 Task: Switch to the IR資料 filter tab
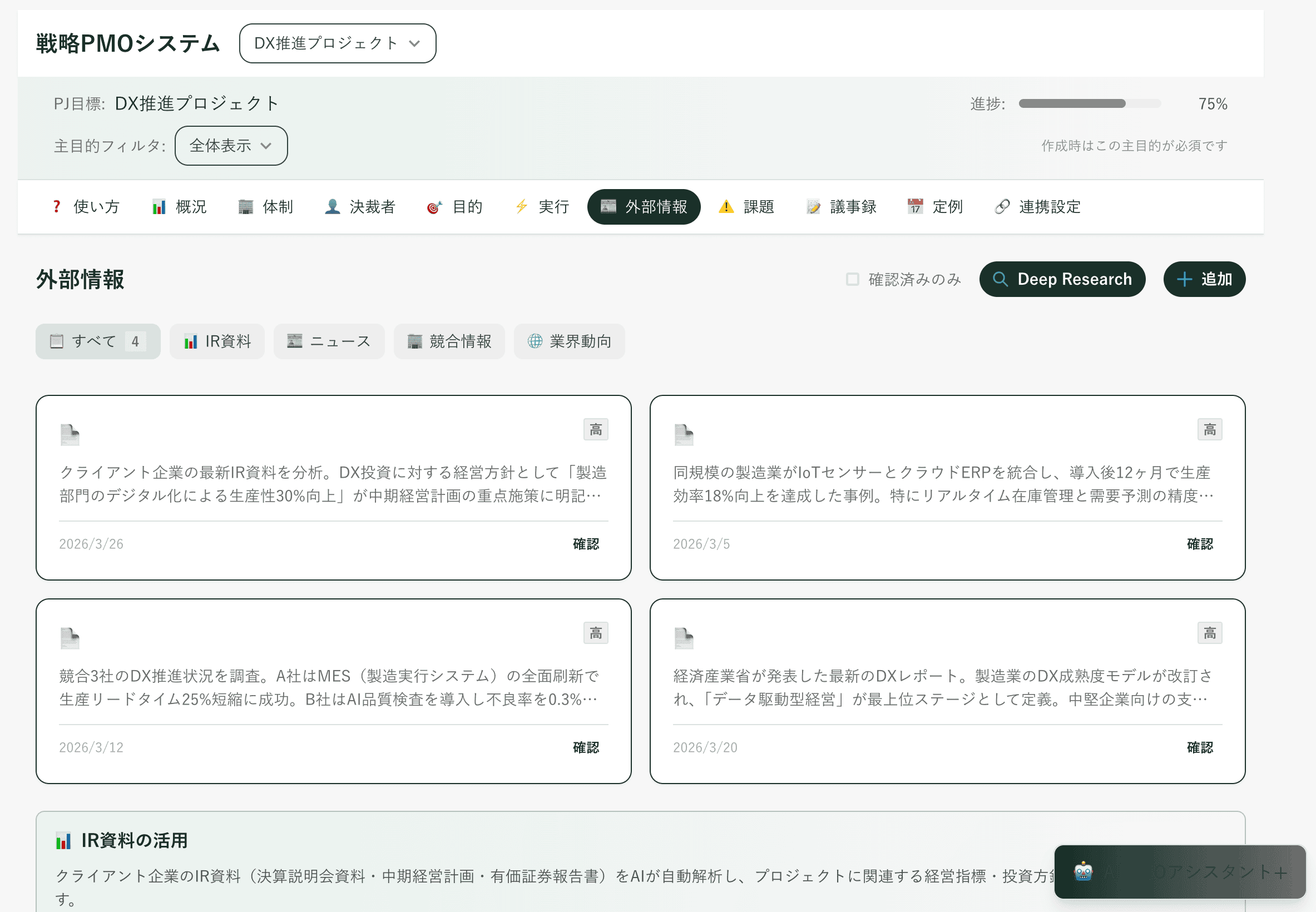point(217,341)
